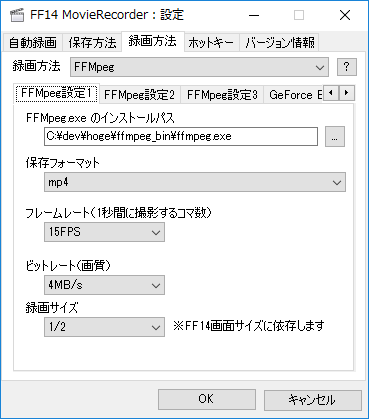
Task: Open the ホットキー tab
Action: pyautogui.click(x=211, y=43)
